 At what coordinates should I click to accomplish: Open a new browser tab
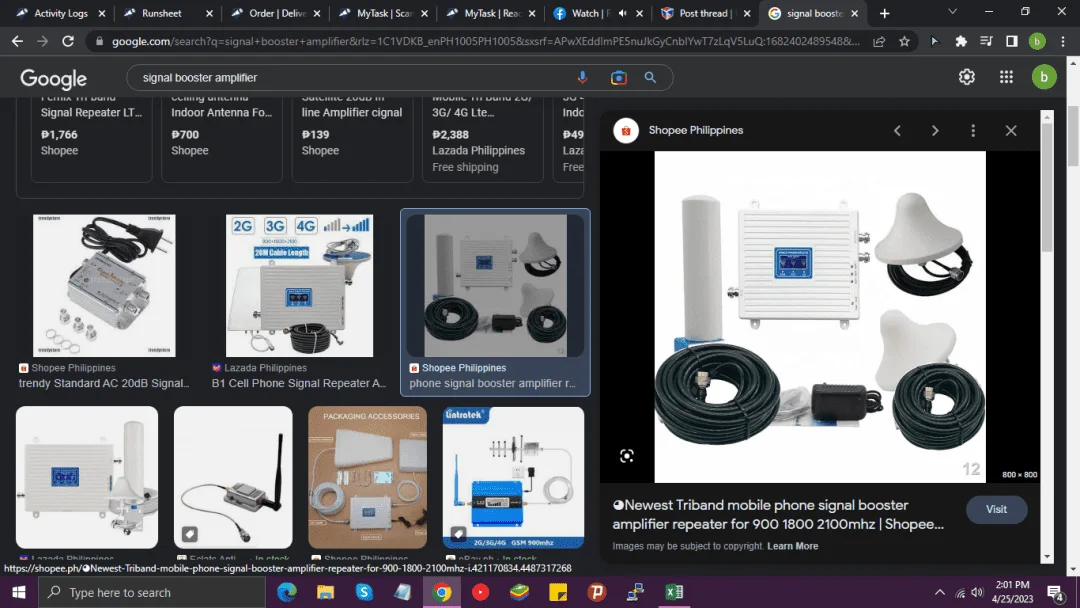pos(884,13)
